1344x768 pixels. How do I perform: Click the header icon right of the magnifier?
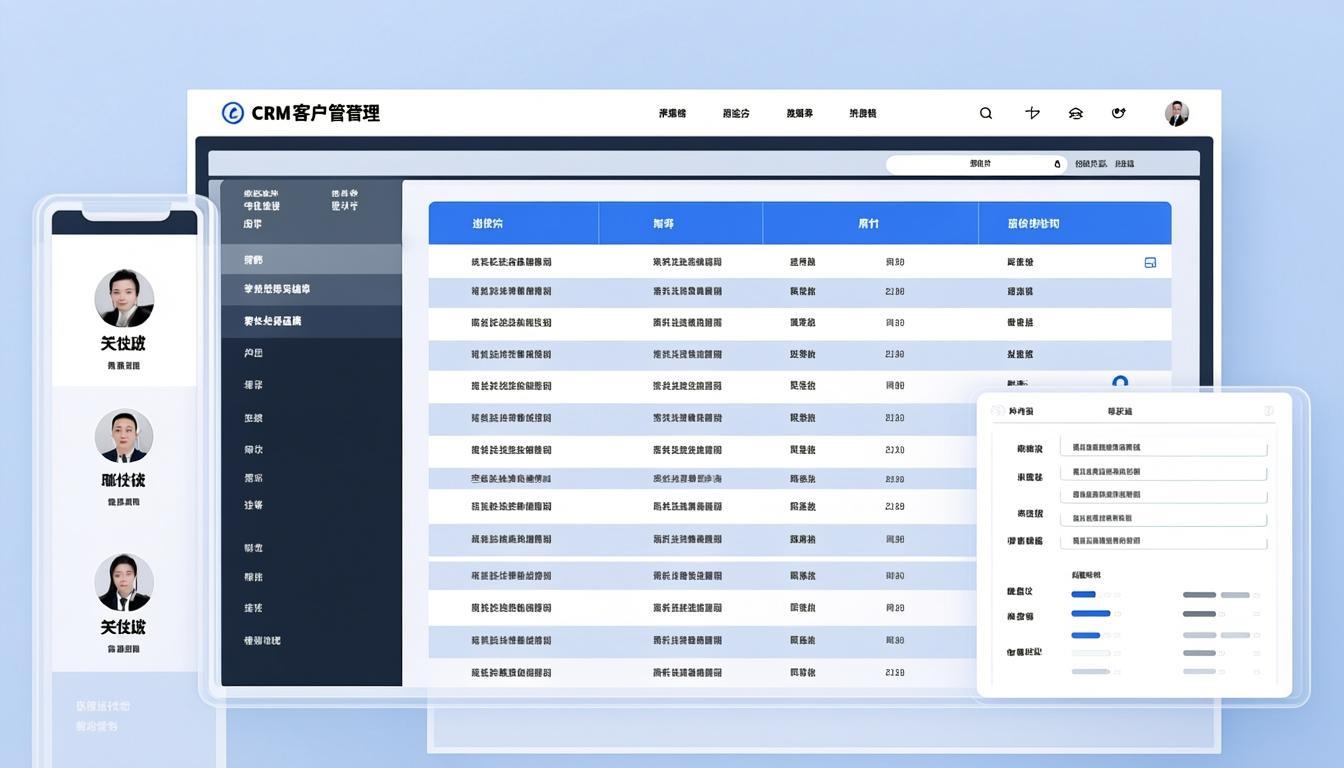1032,113
